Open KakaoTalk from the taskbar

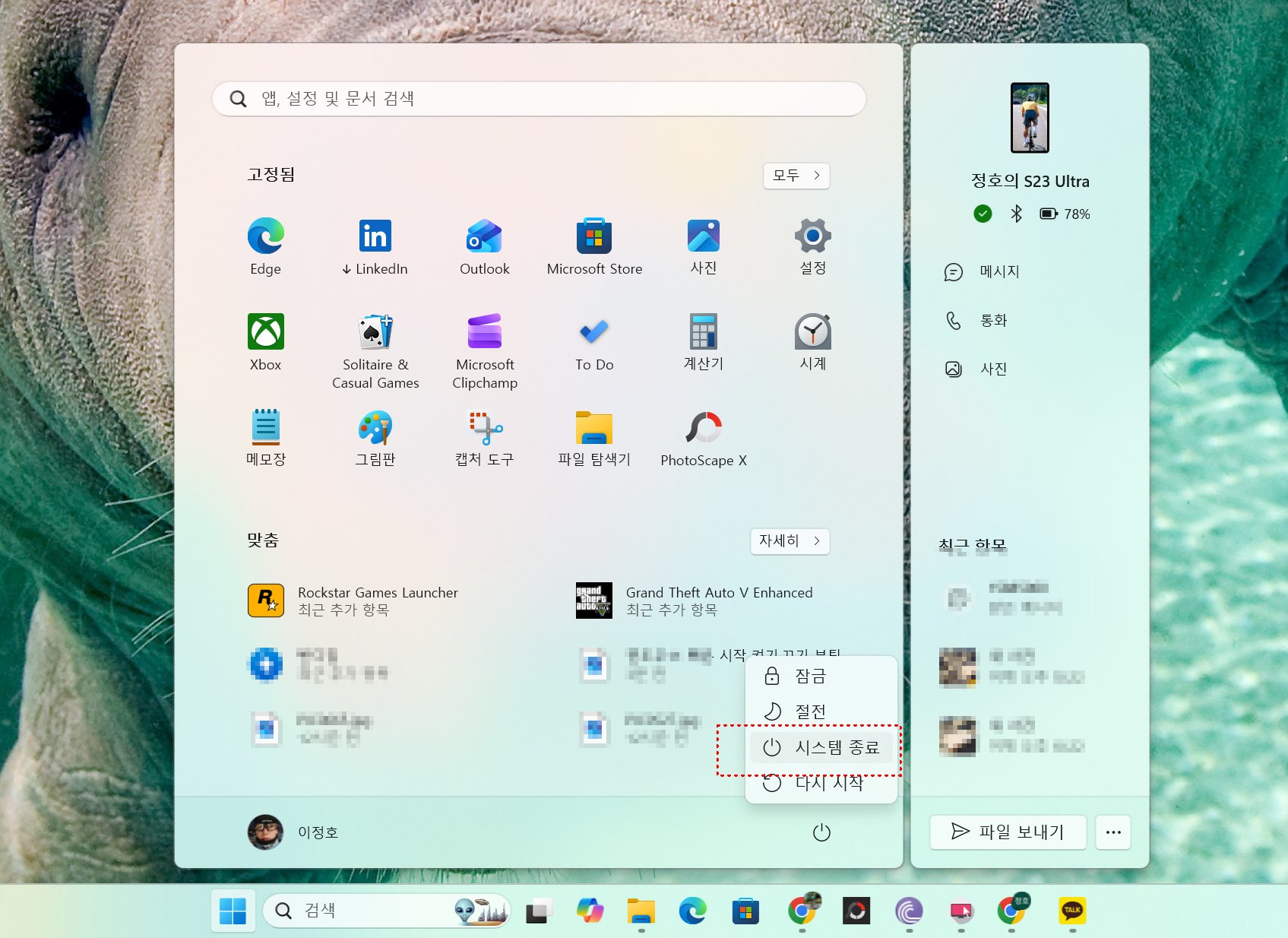coord(1072,911)
